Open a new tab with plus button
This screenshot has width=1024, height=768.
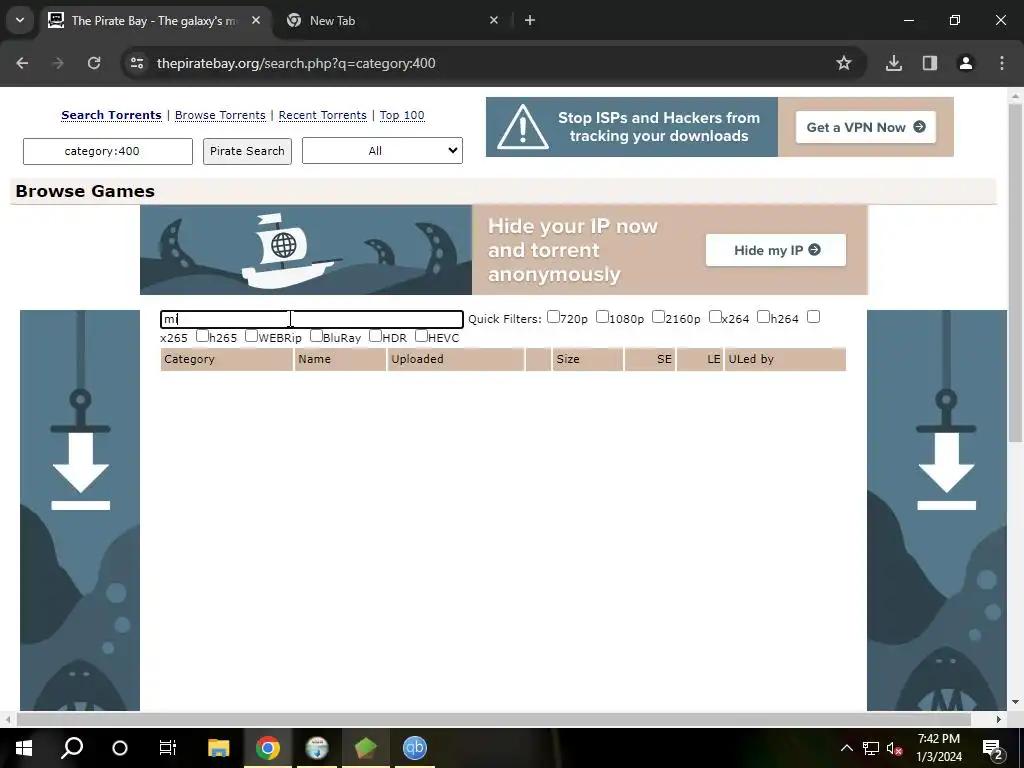[530, 20]
